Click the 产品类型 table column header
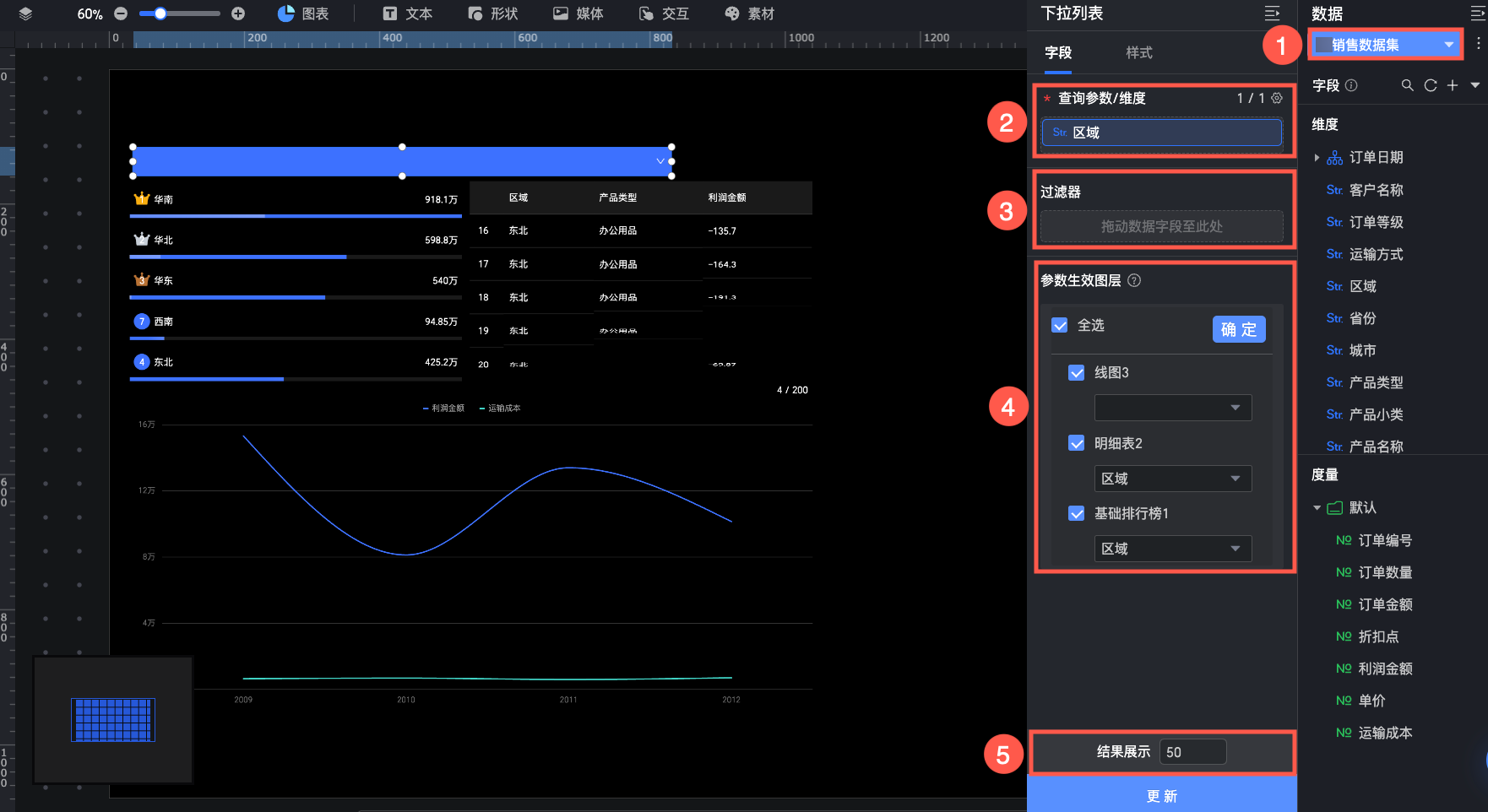The width and height of the screenshot is (1488, 812). pos(618,198)
